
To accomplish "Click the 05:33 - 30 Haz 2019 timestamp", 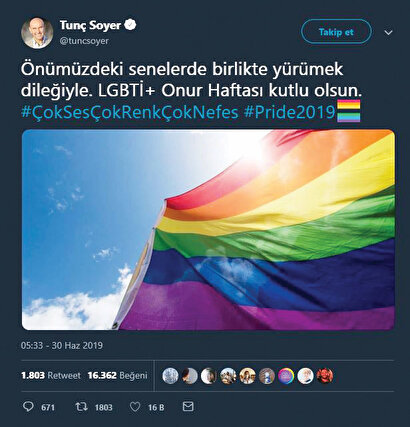I will click(62, 345).
